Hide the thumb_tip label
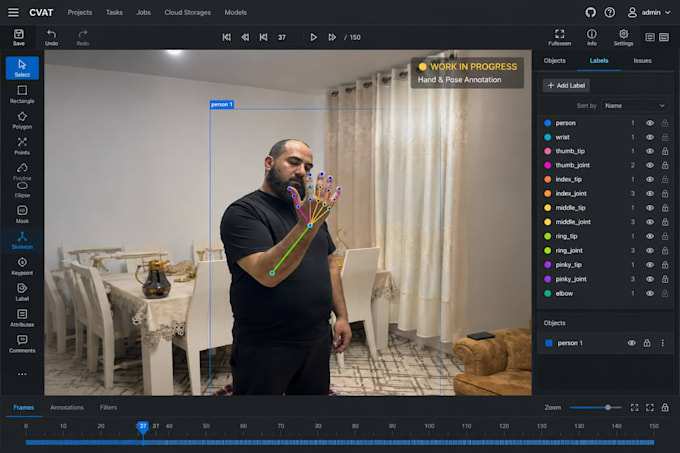The image size is (680, 453). 650,151
